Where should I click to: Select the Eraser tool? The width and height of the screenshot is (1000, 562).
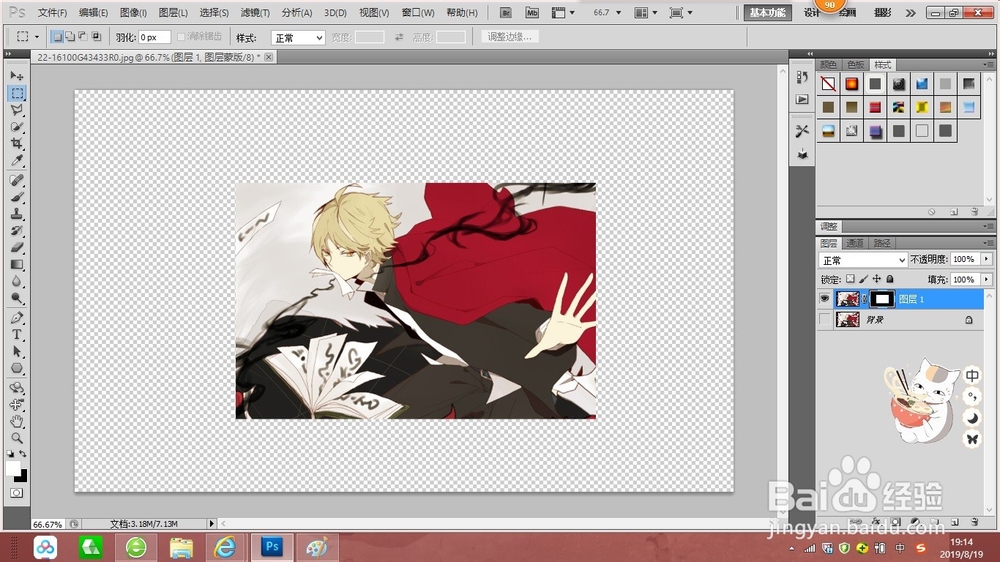point(17,248)
